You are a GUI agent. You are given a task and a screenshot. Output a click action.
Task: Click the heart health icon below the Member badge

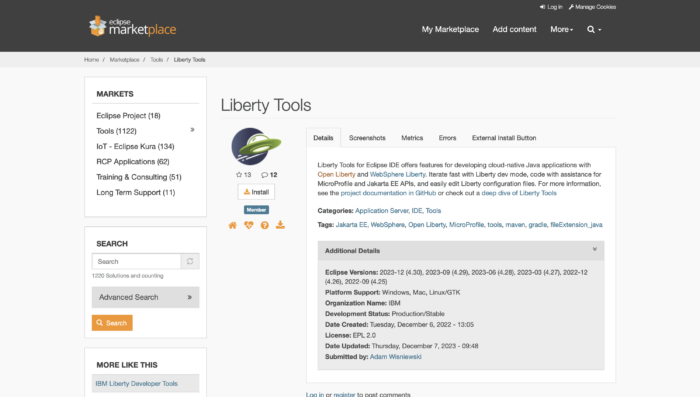pyautogui.click(x=249, y=225)
